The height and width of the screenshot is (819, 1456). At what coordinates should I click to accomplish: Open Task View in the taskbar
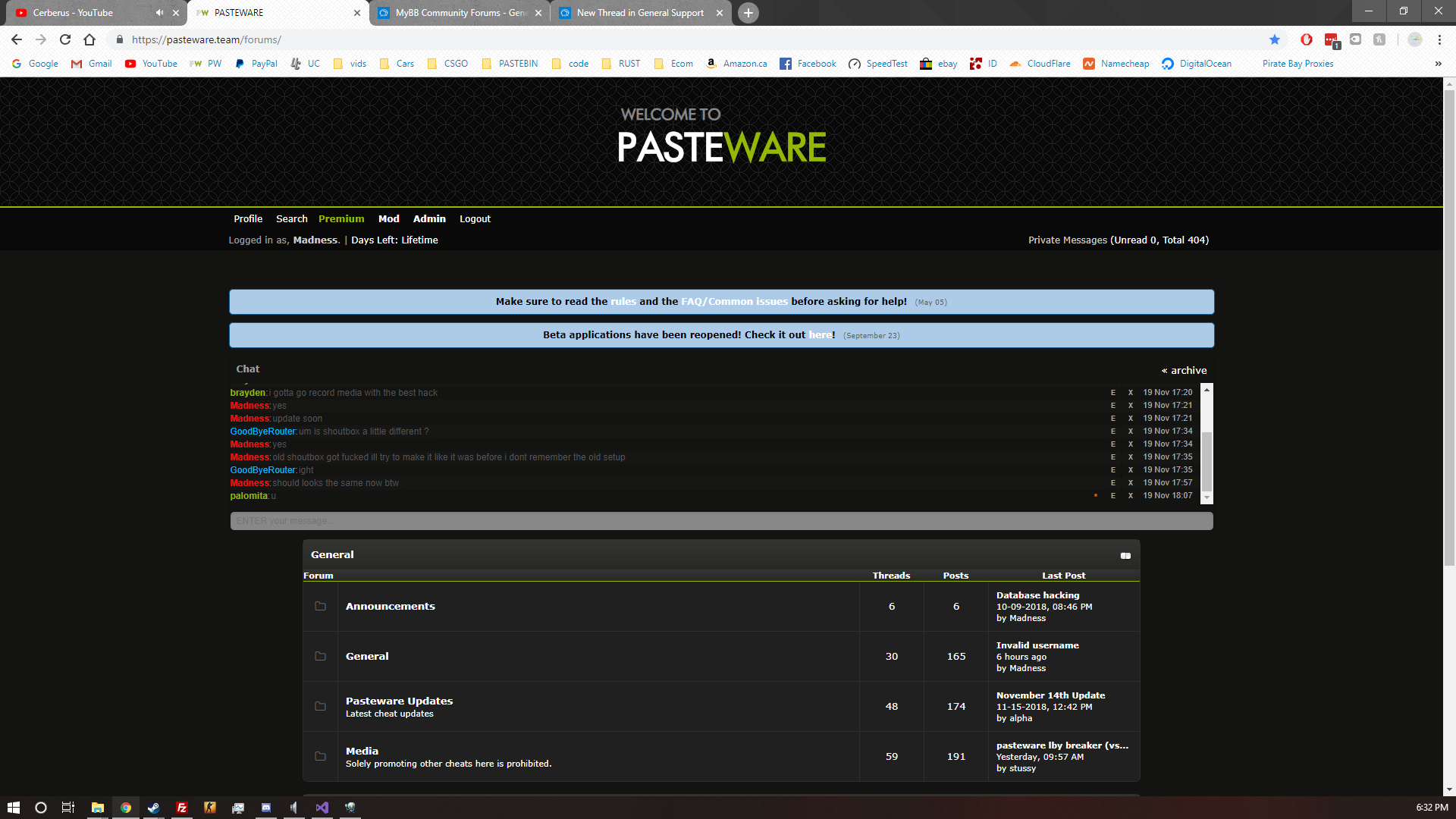pos(68,808)
